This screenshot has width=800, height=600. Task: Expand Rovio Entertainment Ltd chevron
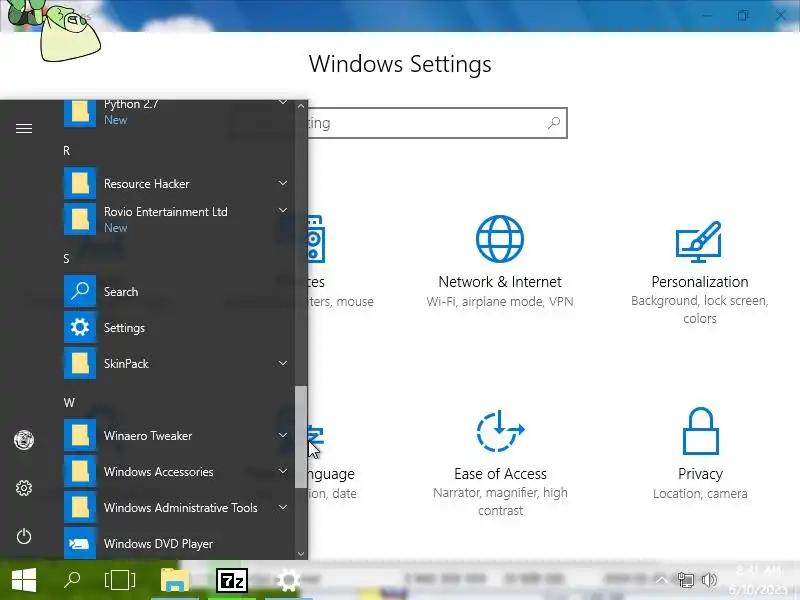click(x=283, y=210)
